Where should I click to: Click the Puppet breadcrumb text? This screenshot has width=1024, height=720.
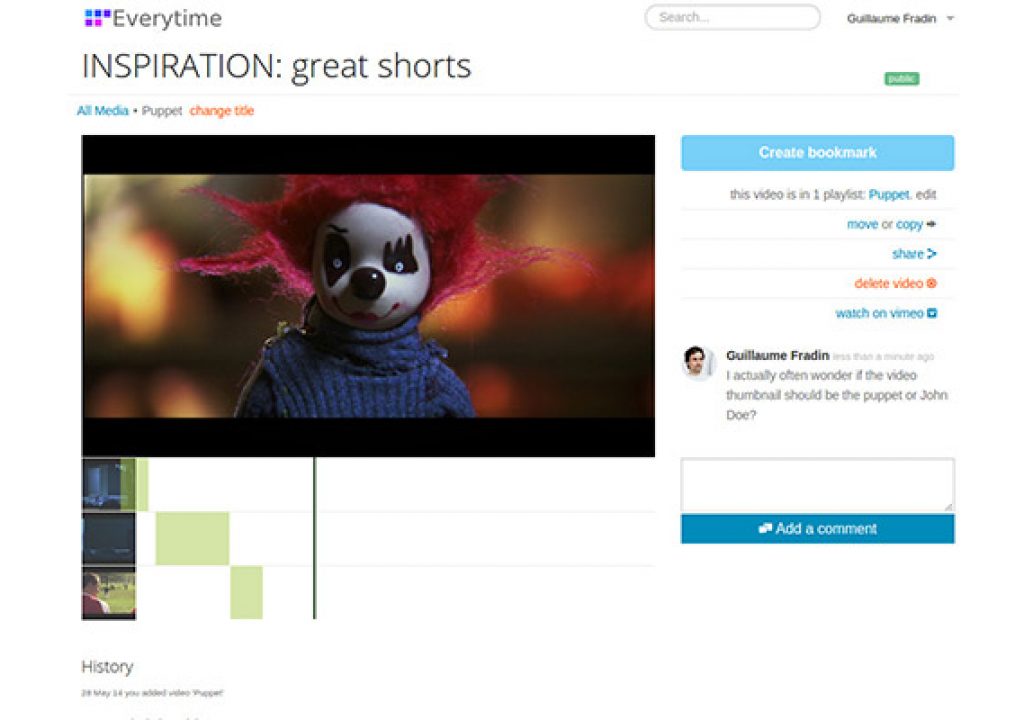click(162, 110)
